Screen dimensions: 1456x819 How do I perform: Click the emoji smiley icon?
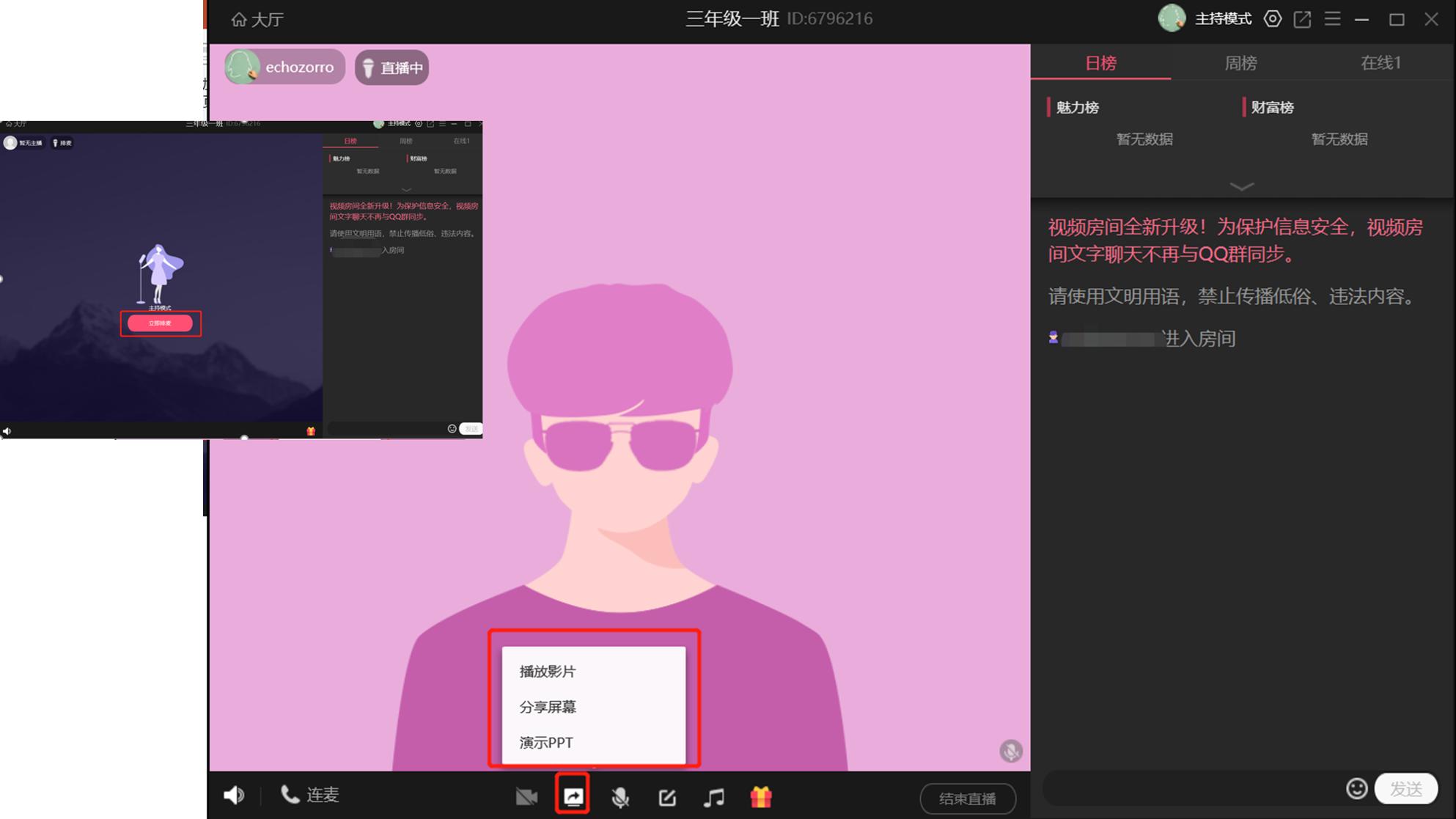[1356, 789]
